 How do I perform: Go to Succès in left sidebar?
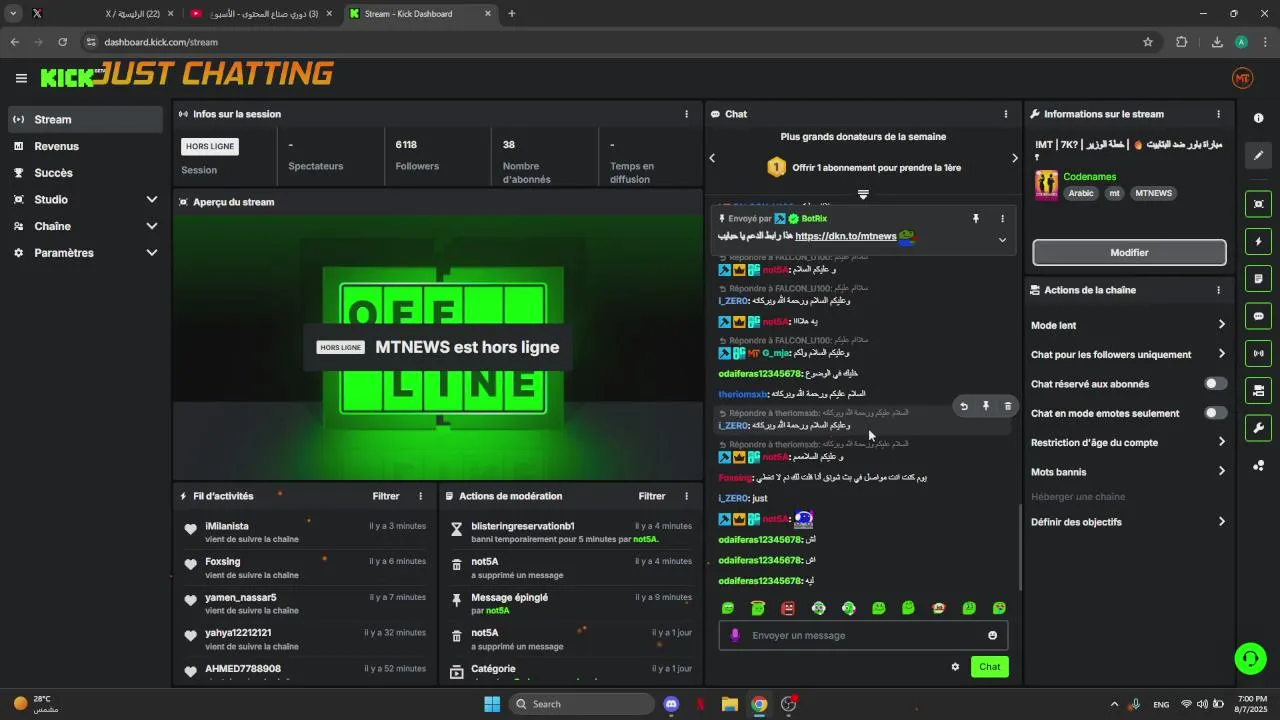[85, 173]
